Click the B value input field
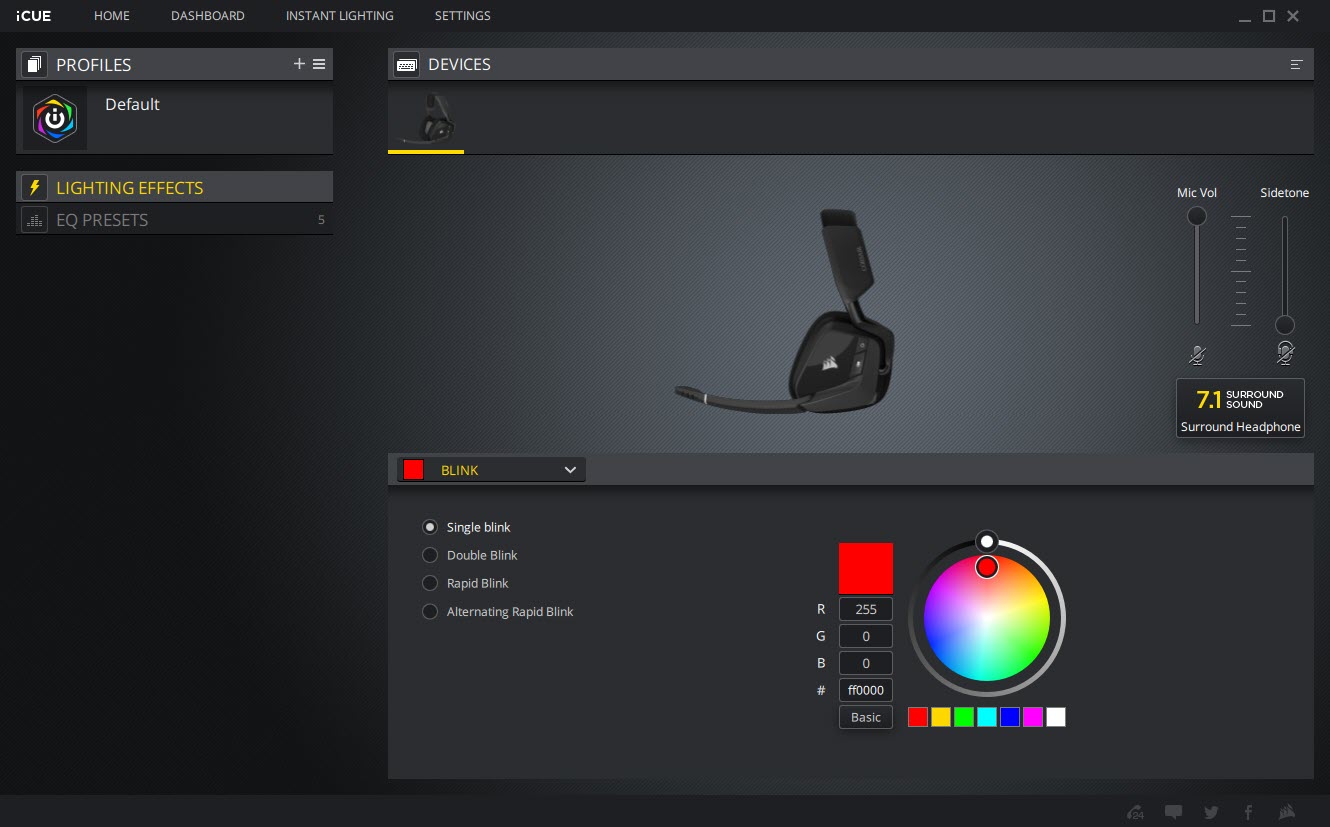The height and width of the screenshot is (827, 1330). (x=866, y=663)
